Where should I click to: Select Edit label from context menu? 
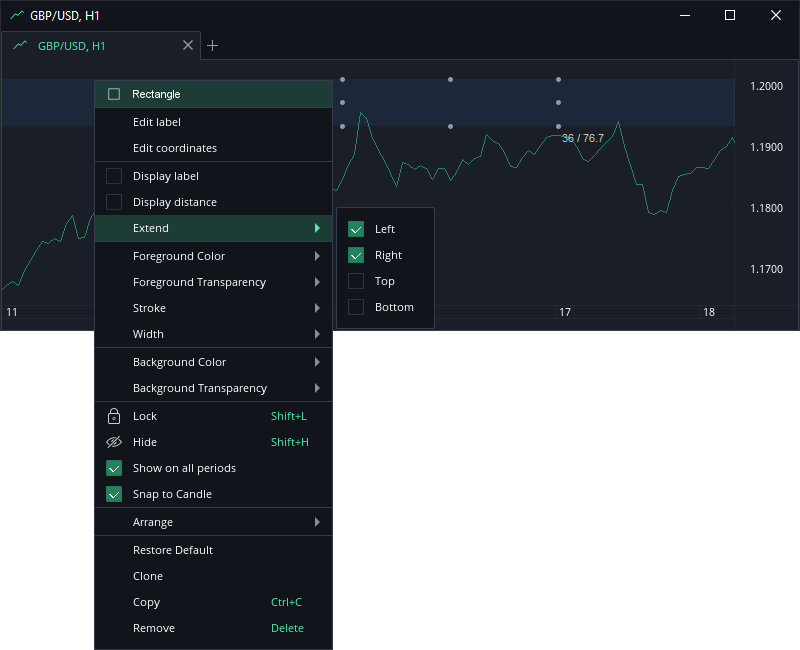point(213,122)
